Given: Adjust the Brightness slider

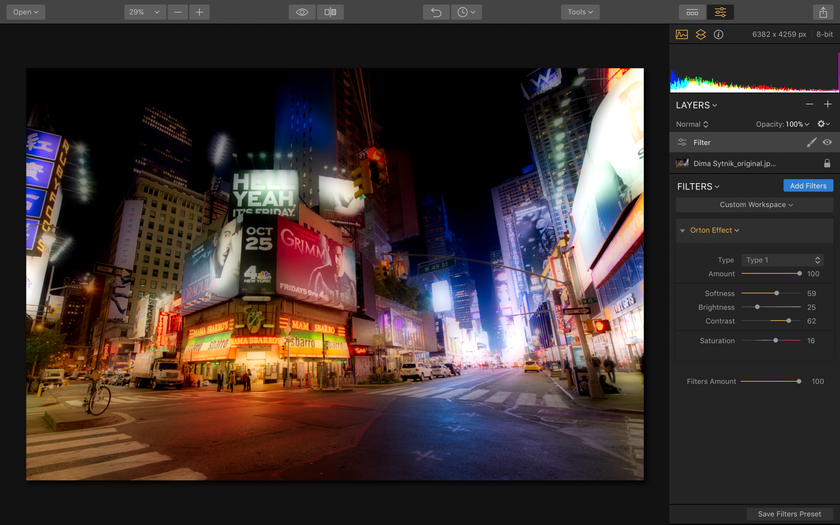Looking at the screenshot, I should 771,307.
